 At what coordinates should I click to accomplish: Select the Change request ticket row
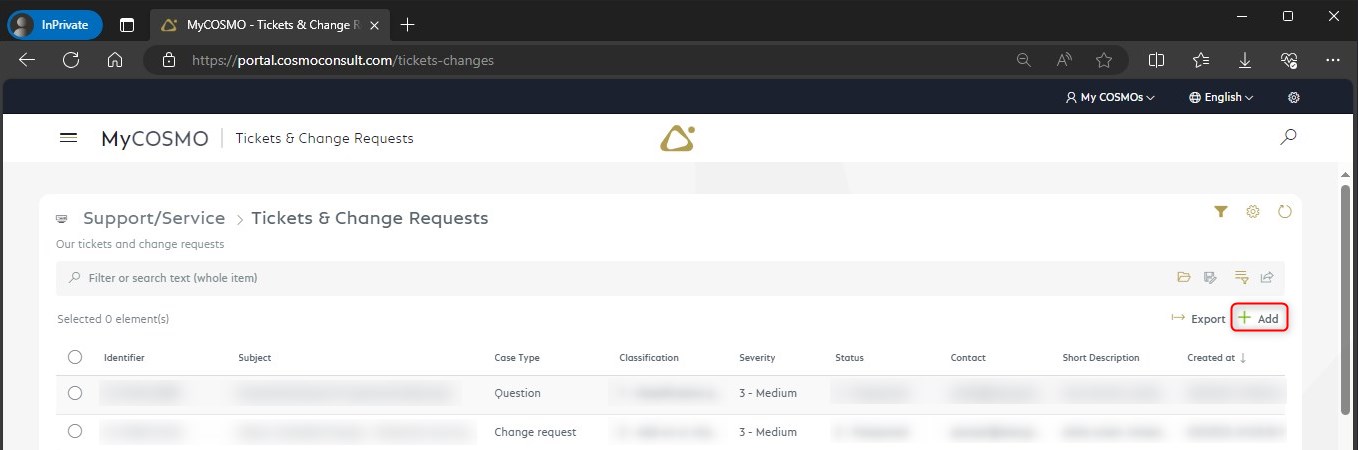75,432
